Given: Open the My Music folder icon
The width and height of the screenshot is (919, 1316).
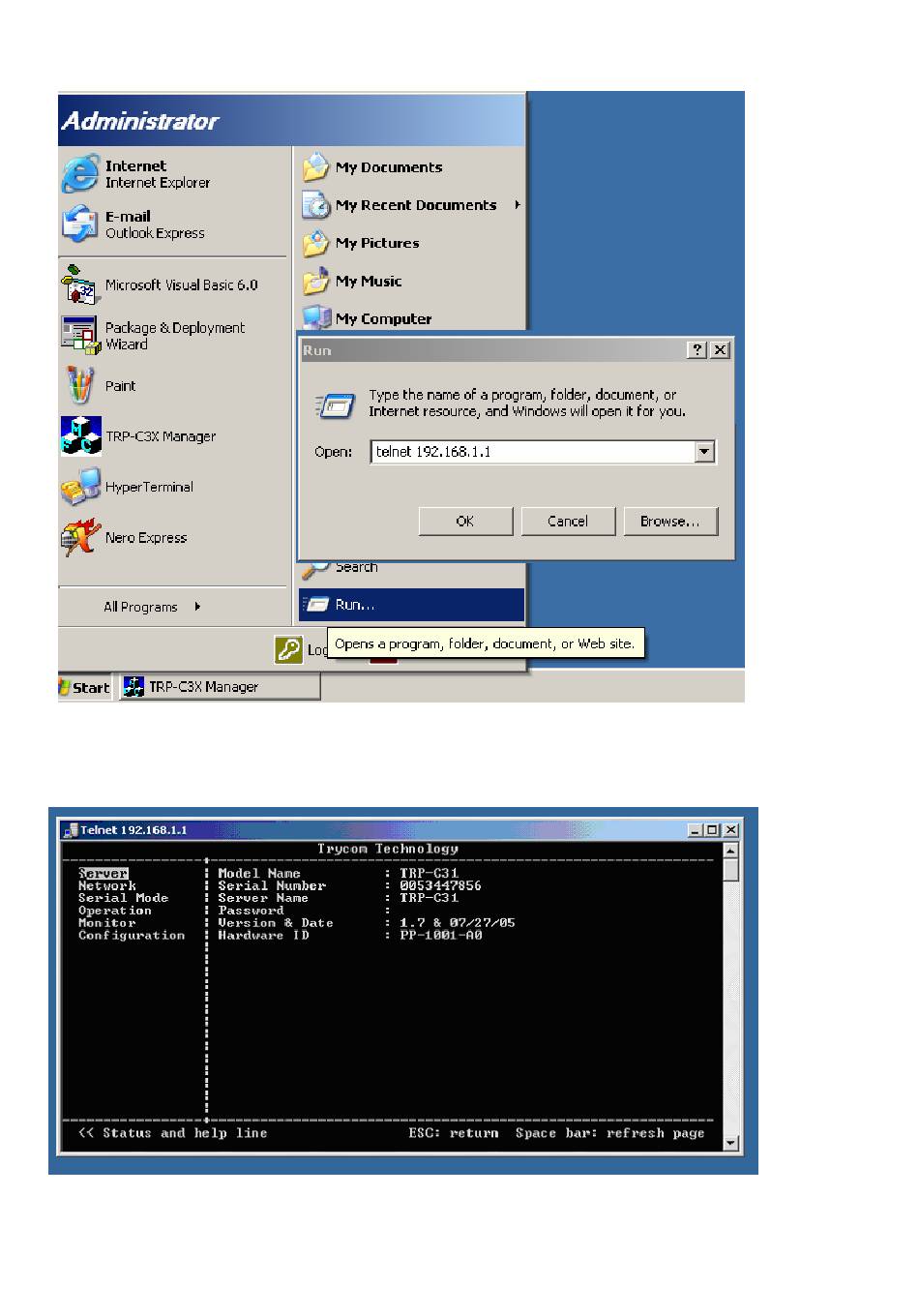Looking at the screenshot, I should coord(315,282).
